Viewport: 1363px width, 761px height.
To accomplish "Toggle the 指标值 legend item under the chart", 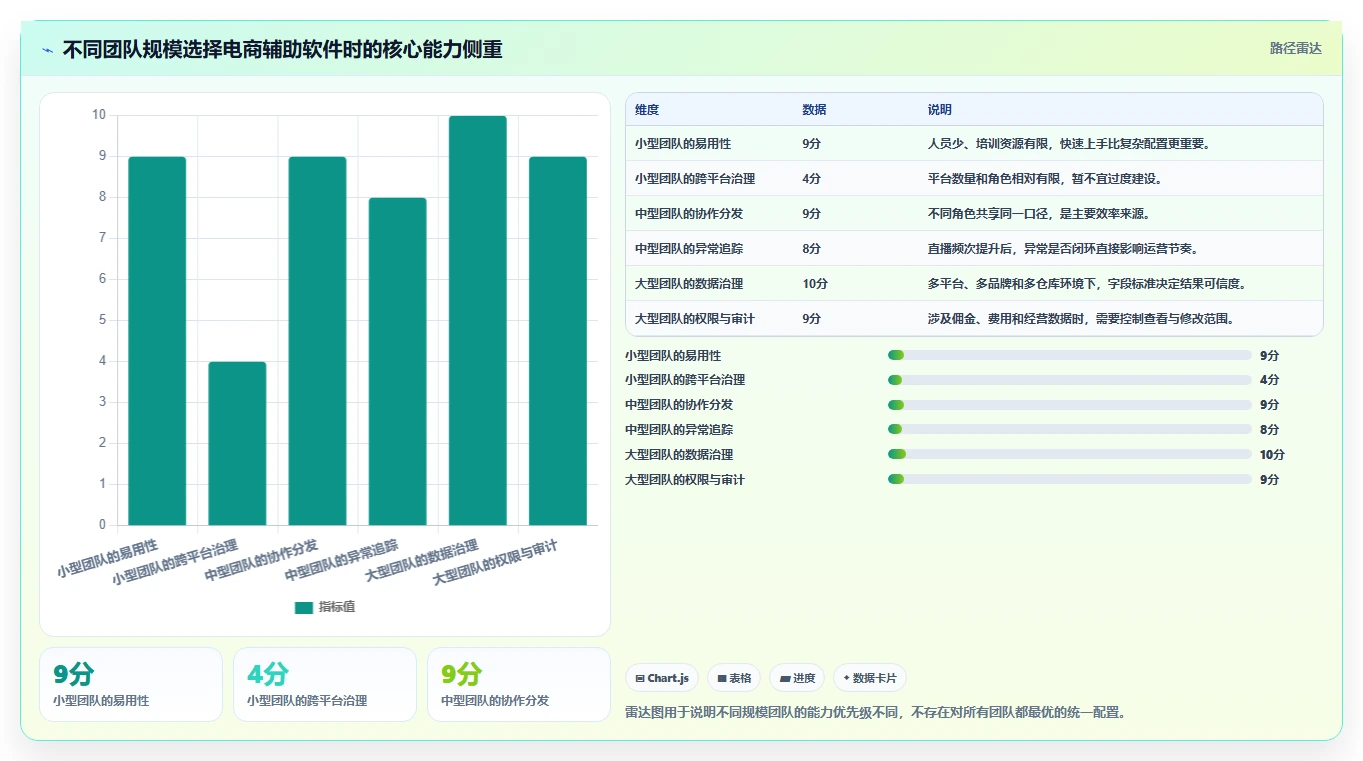I will coord(325,607).
